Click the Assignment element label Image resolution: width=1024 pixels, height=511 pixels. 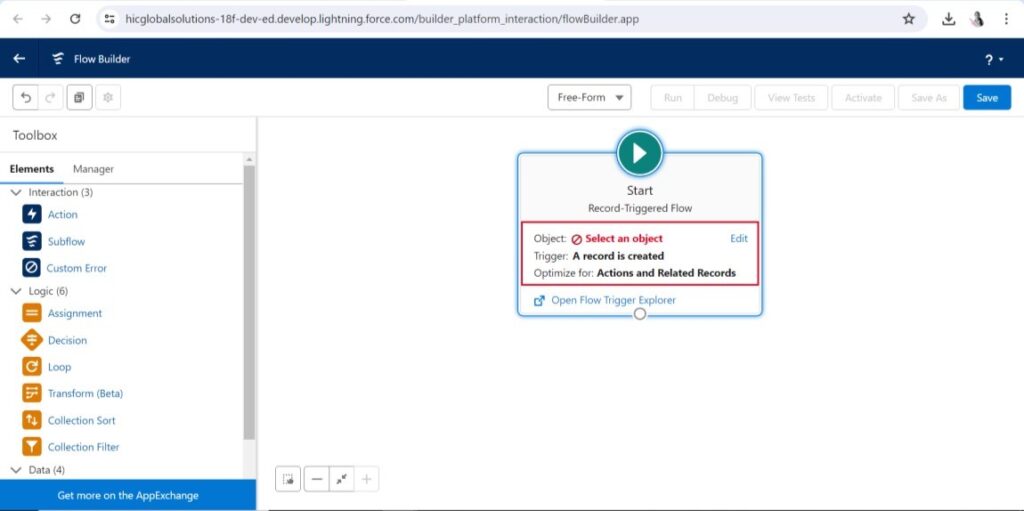click(x=75, y=314)
